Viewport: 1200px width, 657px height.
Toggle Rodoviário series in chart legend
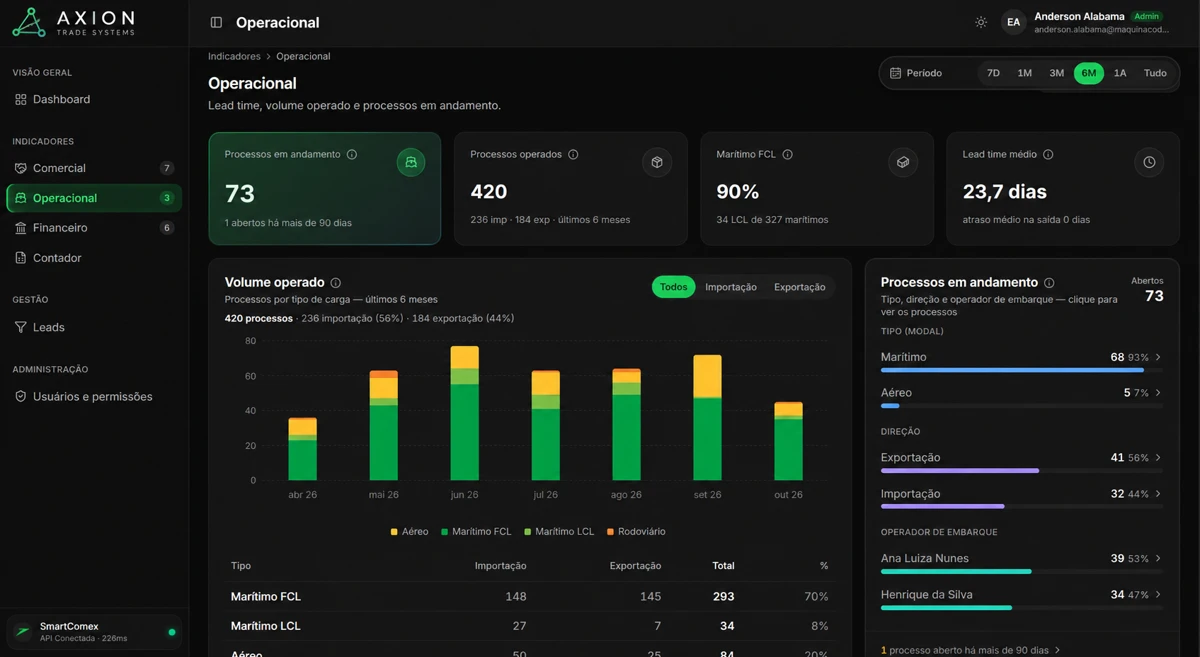pos(635,532)
